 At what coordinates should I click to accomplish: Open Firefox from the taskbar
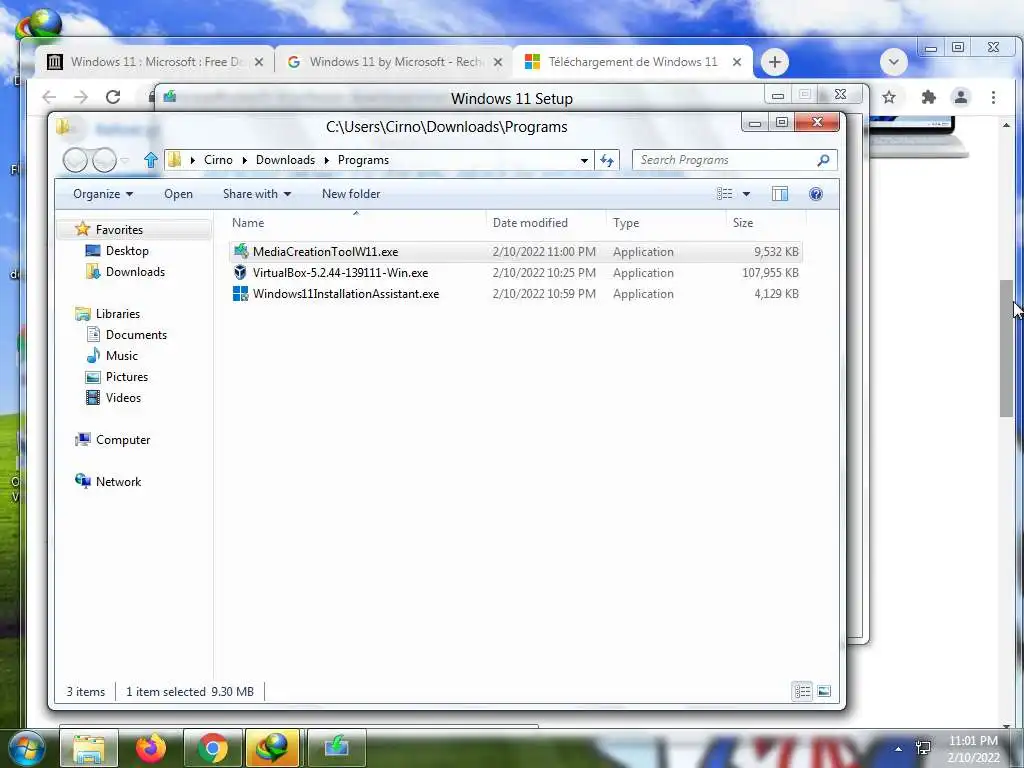150,748
